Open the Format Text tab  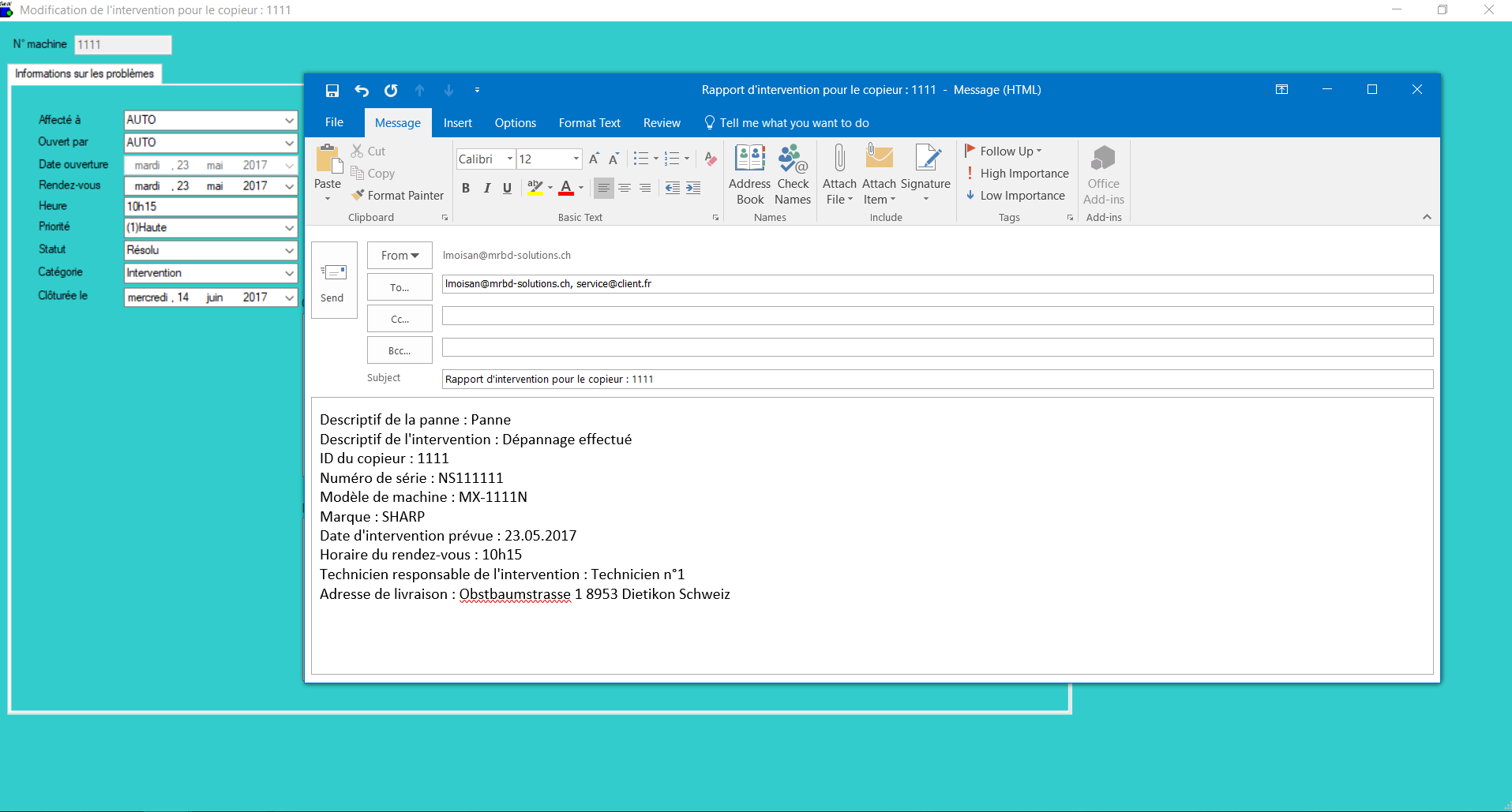click(x=589, y=123)
